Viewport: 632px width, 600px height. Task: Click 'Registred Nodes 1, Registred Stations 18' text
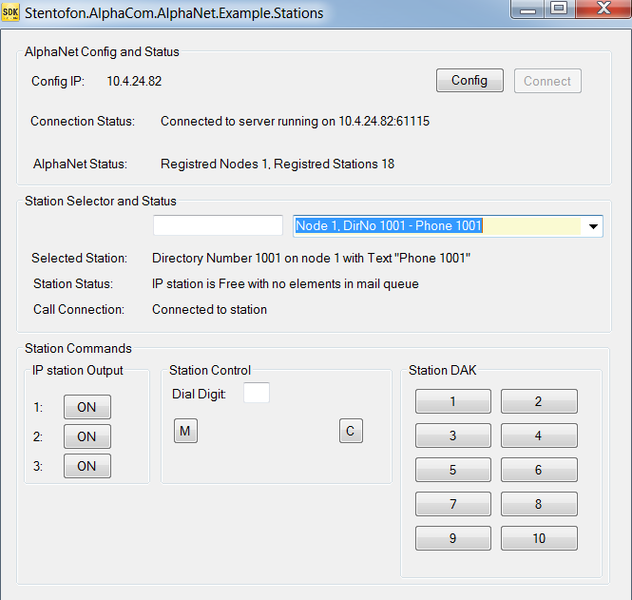[277, 164]
